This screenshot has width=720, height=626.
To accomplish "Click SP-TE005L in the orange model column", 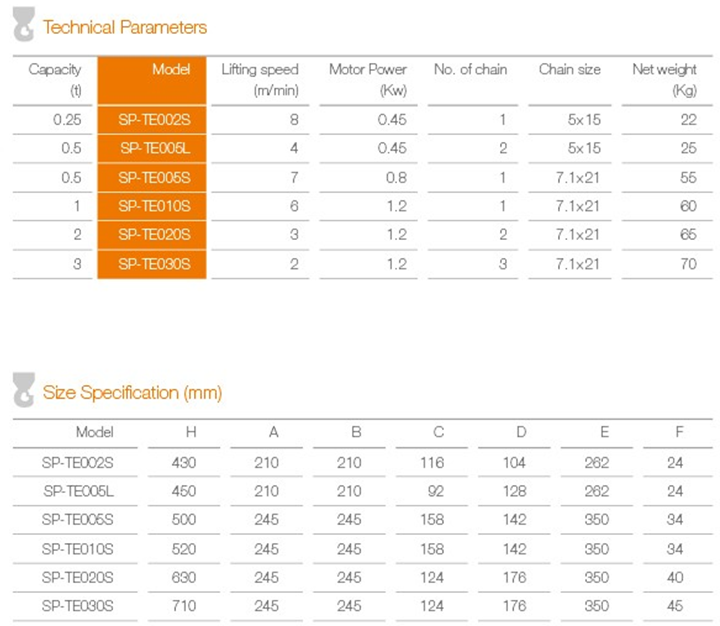I will [x=153, y=149].
